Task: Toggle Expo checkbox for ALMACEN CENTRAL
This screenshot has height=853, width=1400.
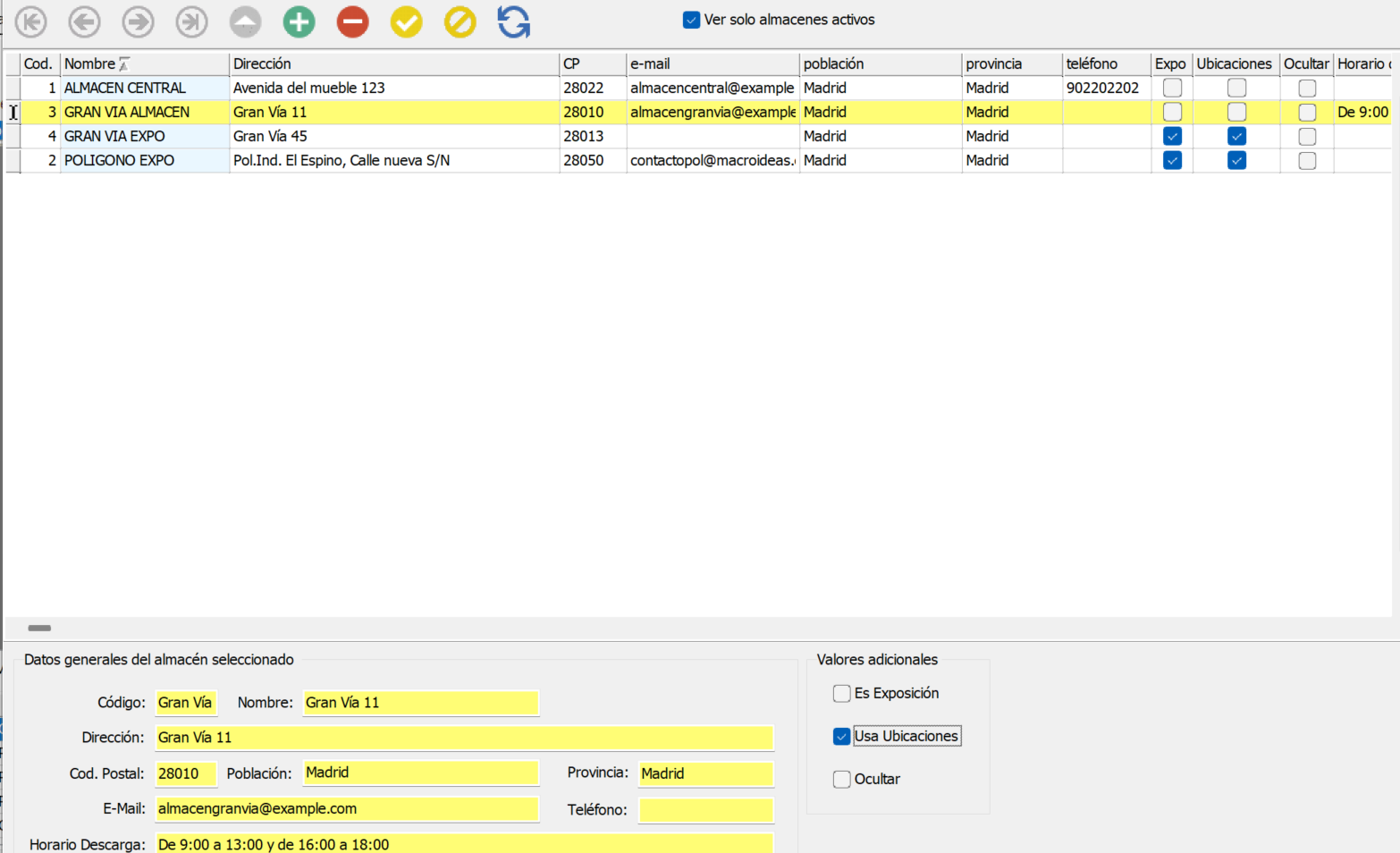Action: (1172, 88)
